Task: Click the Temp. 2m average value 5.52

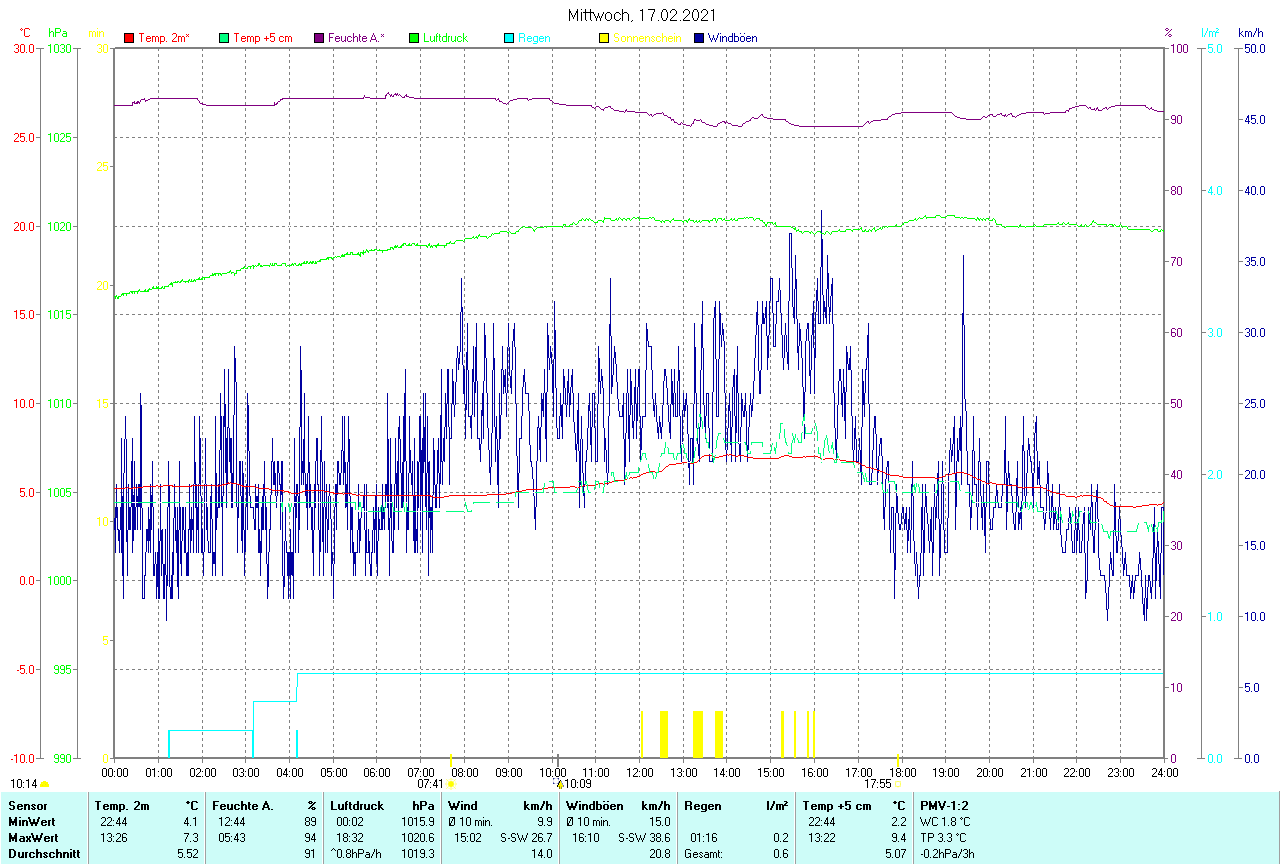Action: 188,854
